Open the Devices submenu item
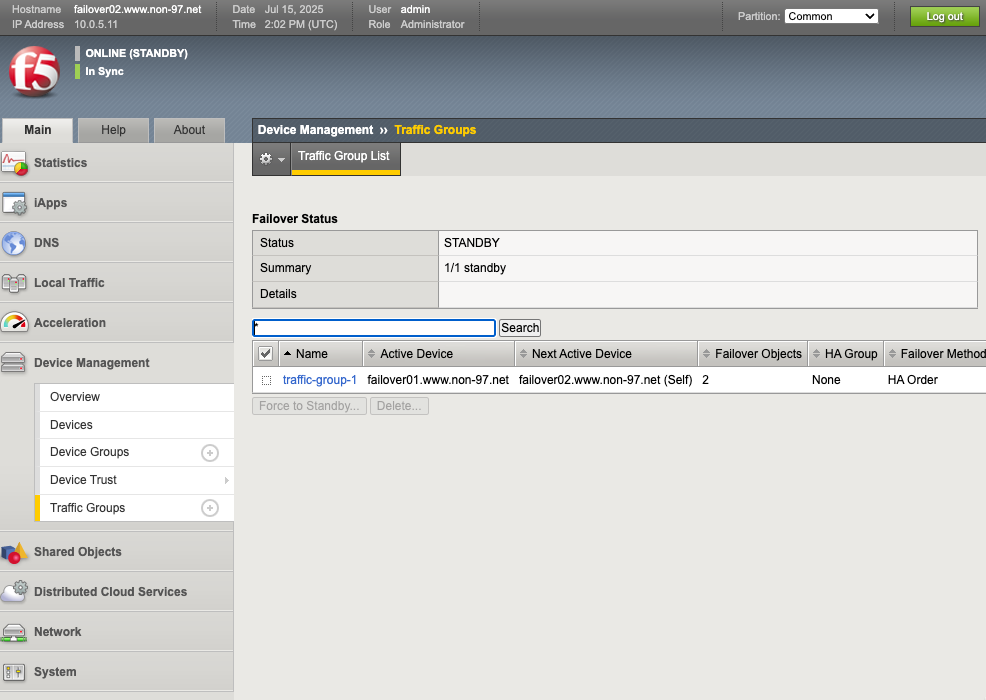 coord(136,425)
